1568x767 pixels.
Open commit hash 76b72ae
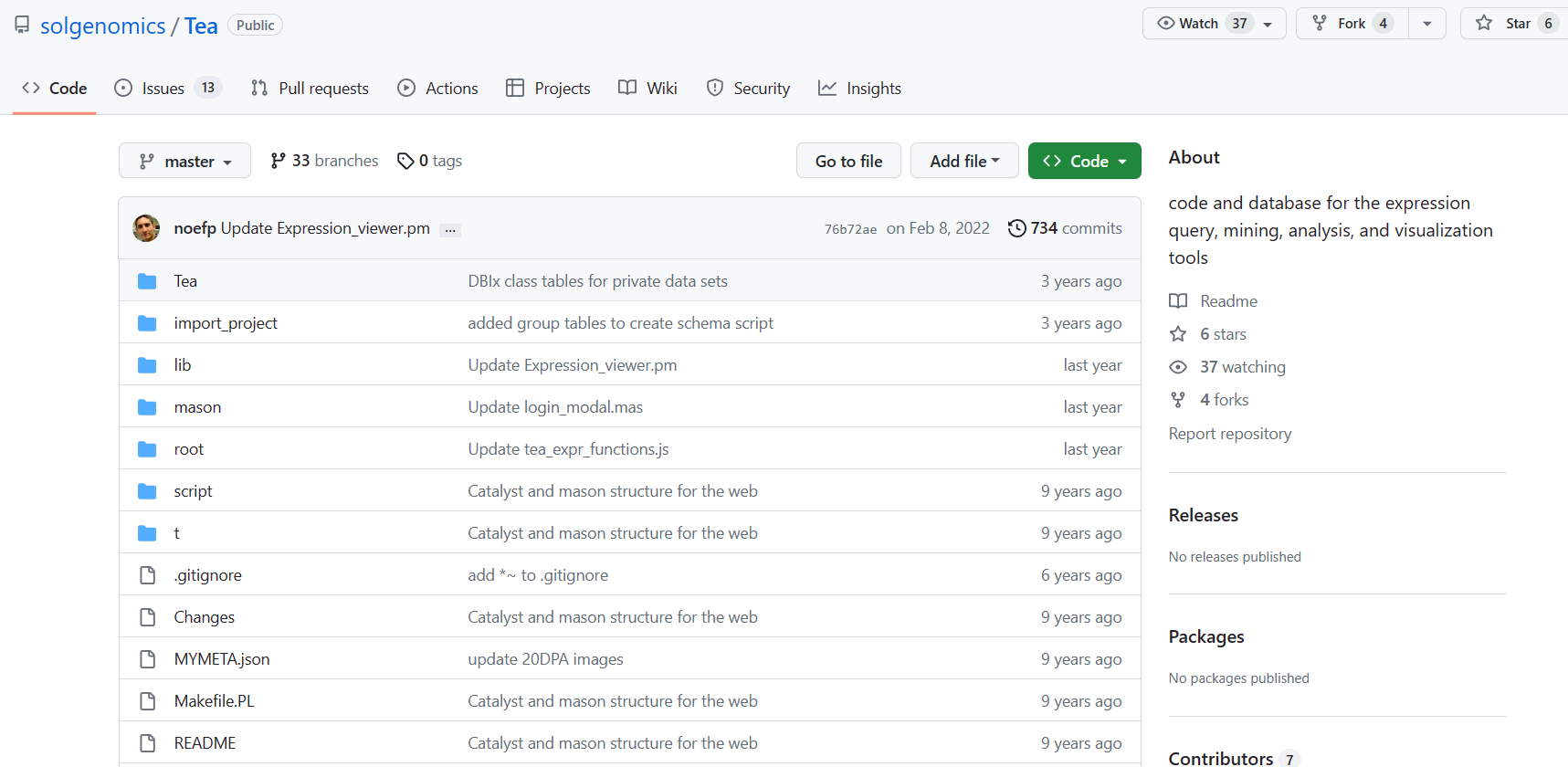[x=850, y=229]
